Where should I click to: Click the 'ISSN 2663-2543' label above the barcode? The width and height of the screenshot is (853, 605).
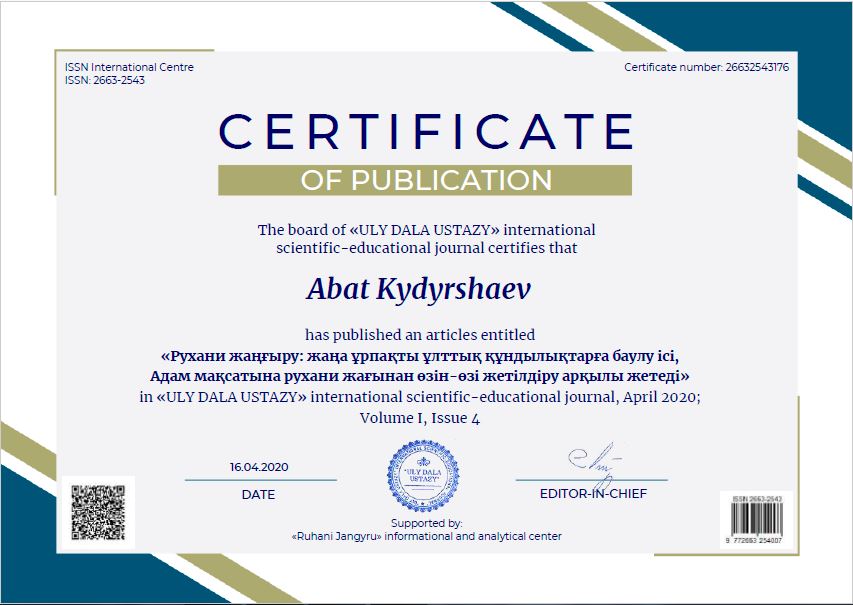pos(757,499)
